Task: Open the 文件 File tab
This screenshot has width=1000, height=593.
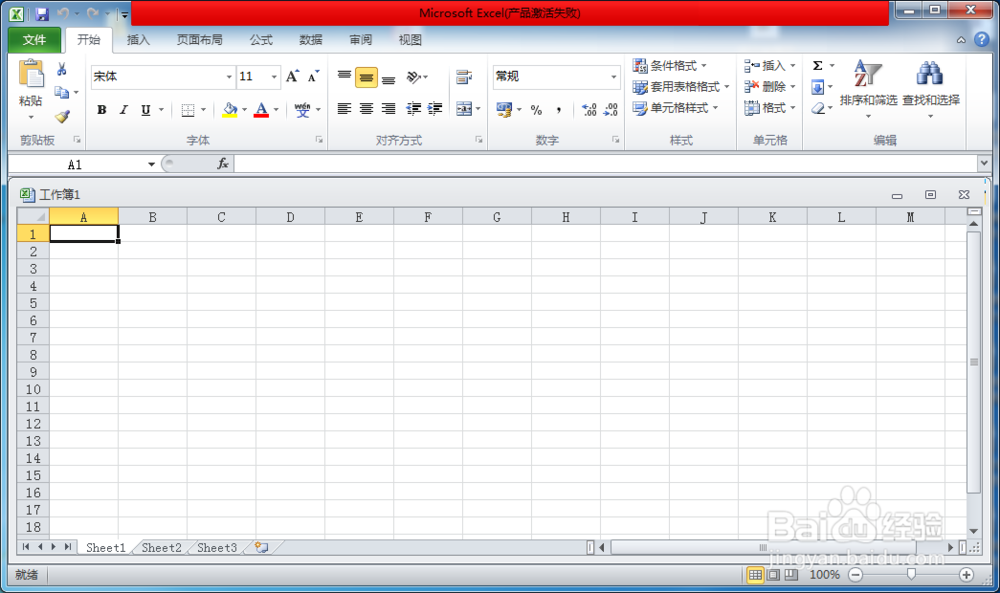Action: tap(34, 40)
